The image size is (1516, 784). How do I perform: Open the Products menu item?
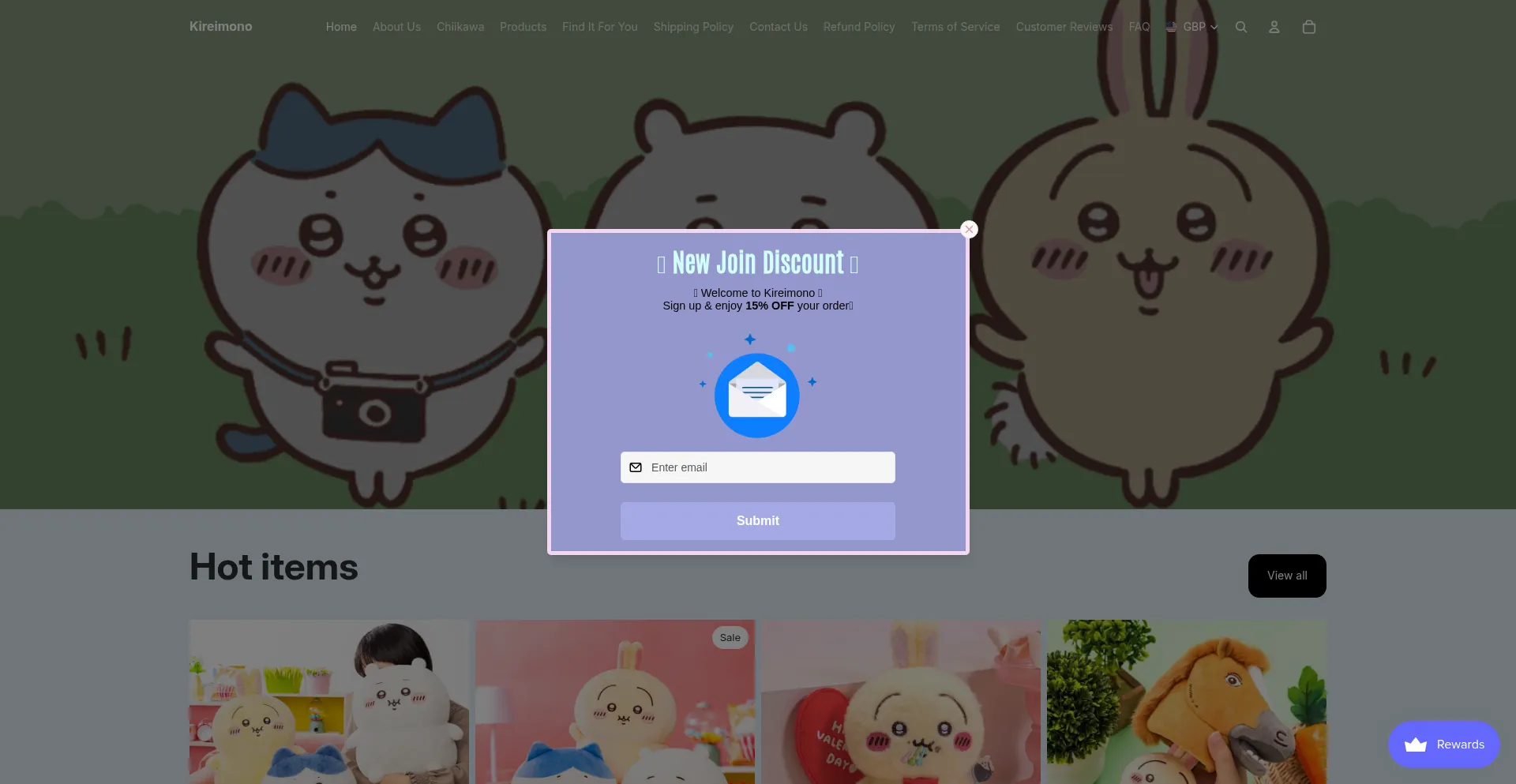click(x=523, y=27)
